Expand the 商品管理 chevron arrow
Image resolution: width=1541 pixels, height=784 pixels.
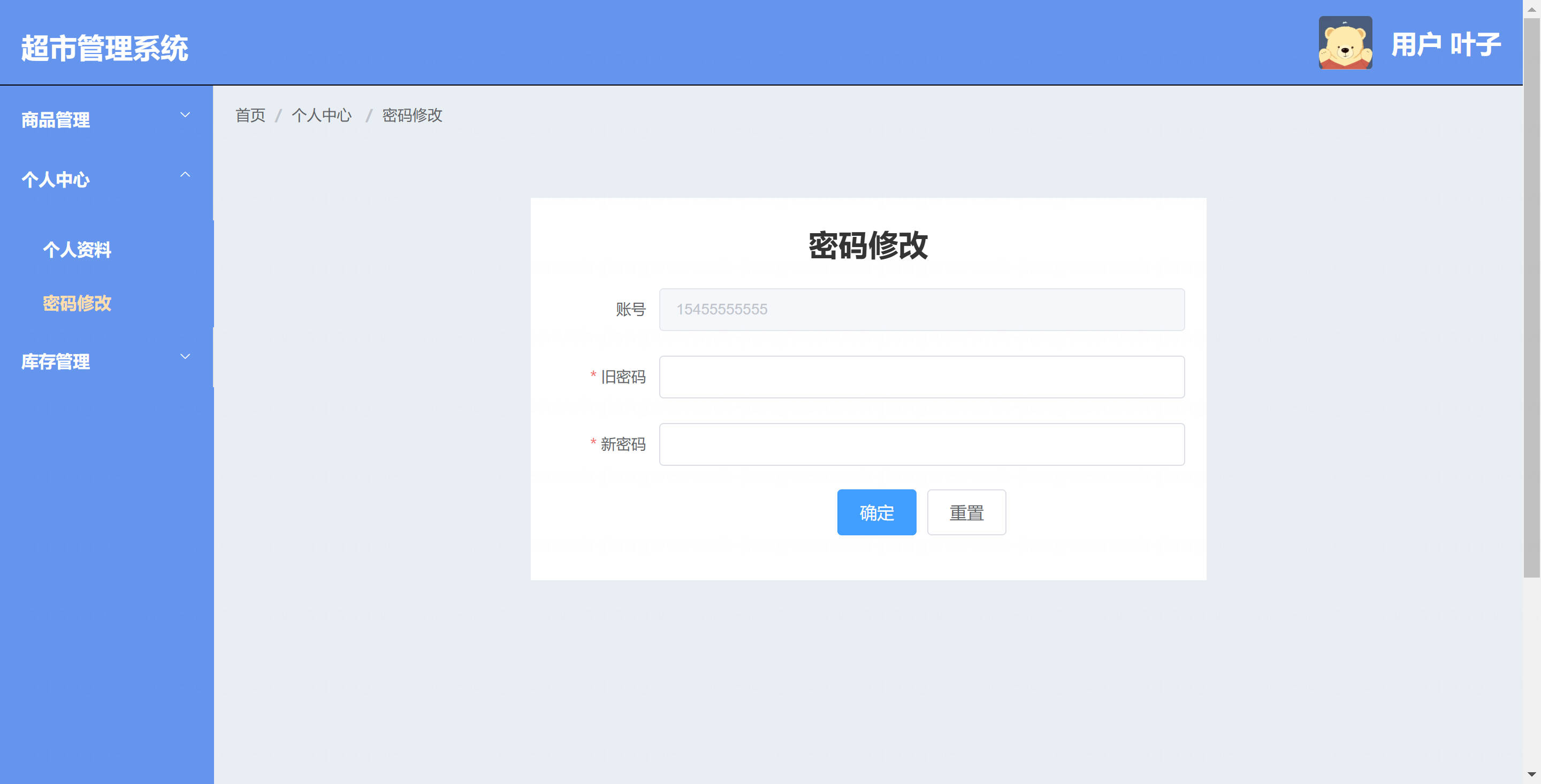186,115
